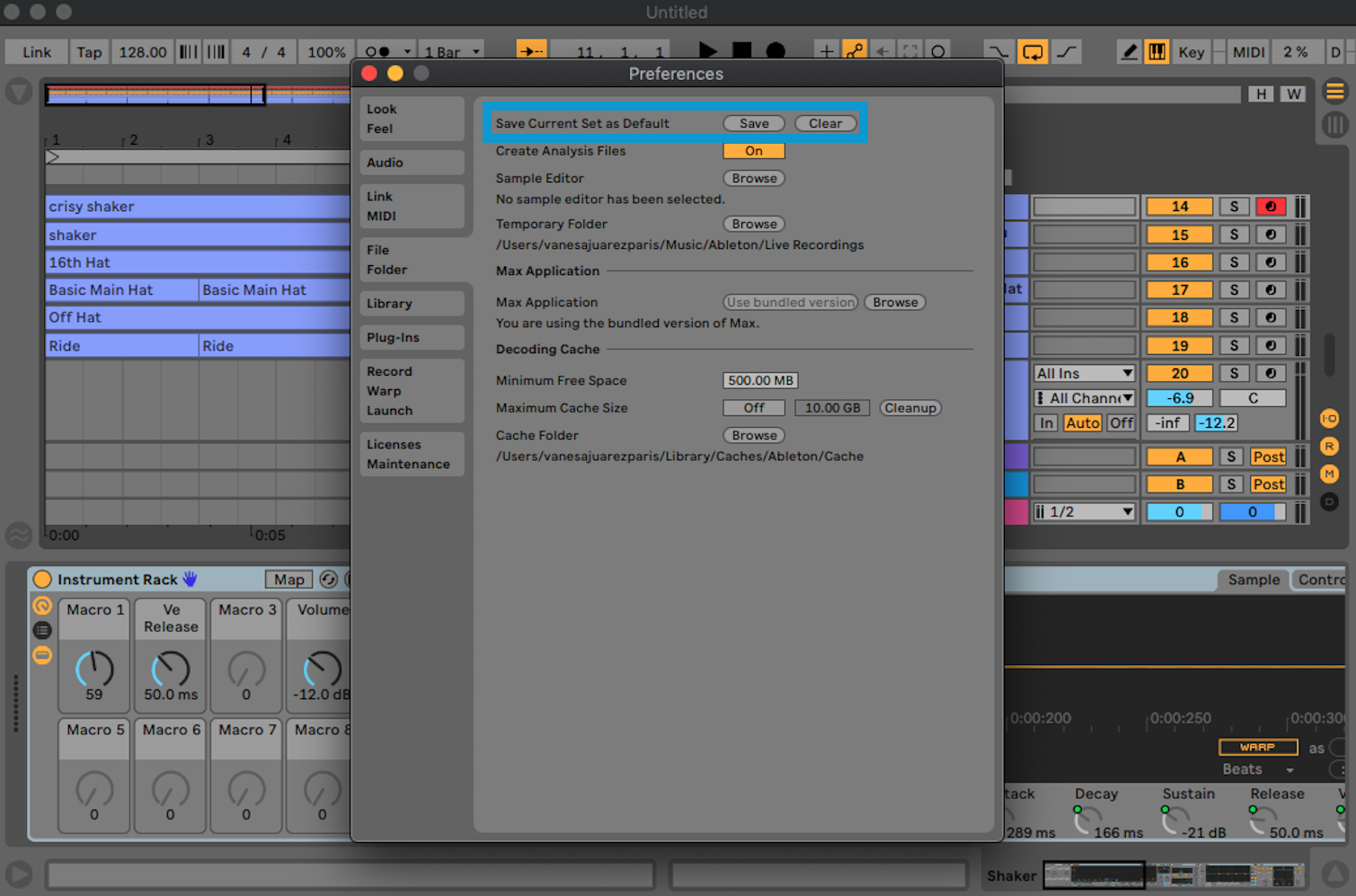Set monitoring to In on the track
This screenshot has height=896, width=1356.
click(1045, 422)
